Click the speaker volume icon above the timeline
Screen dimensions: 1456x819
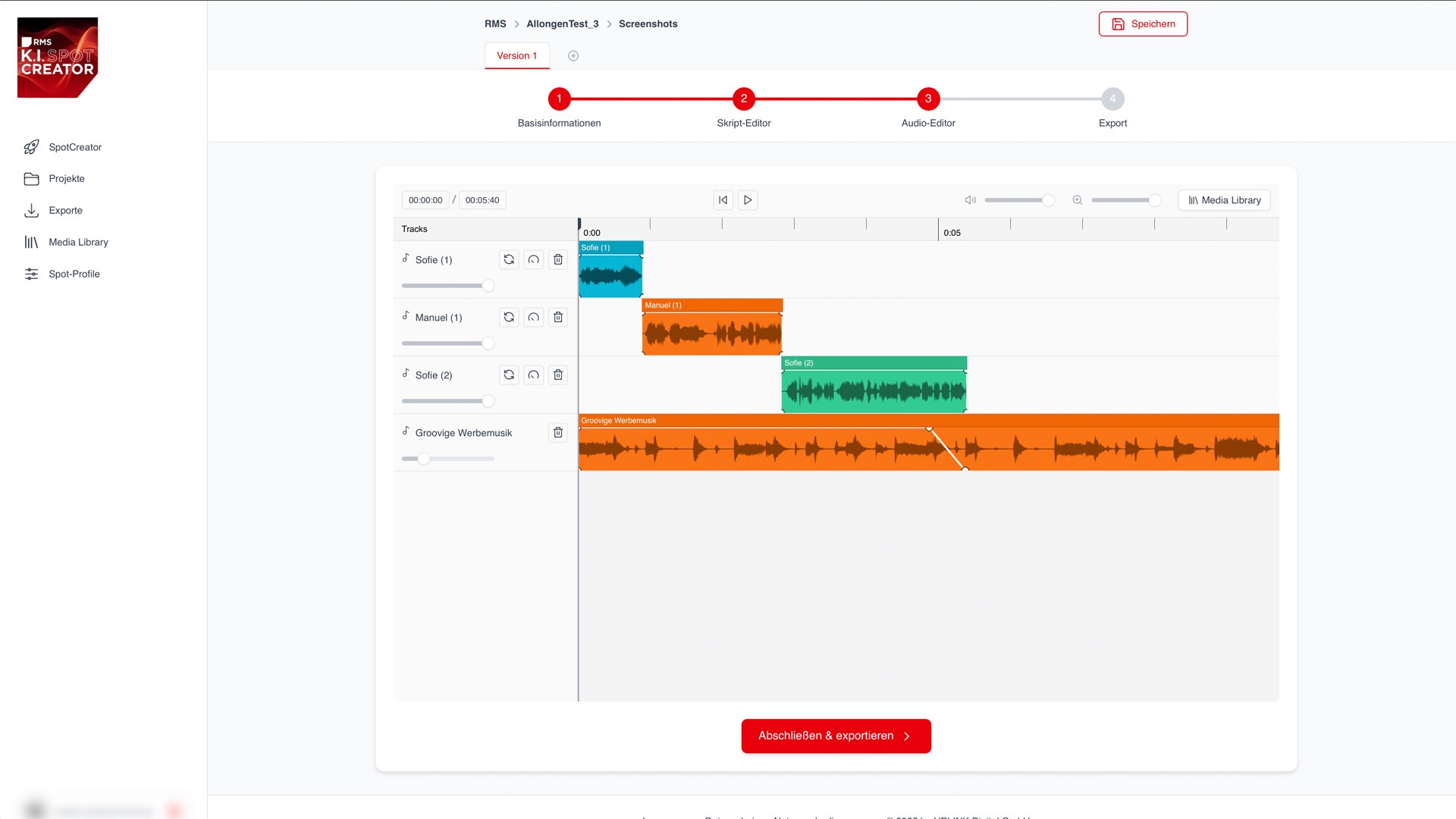970,200
